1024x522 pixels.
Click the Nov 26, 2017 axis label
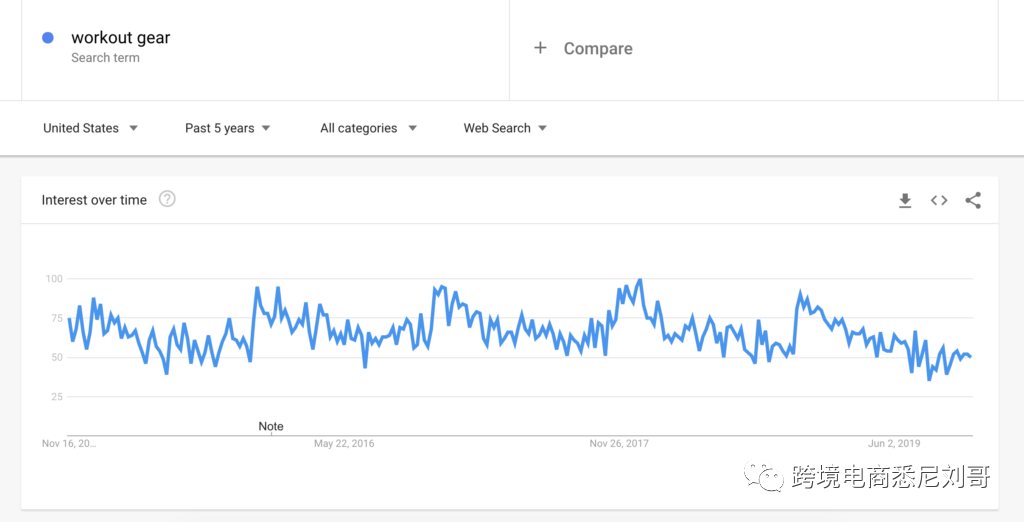619,443
